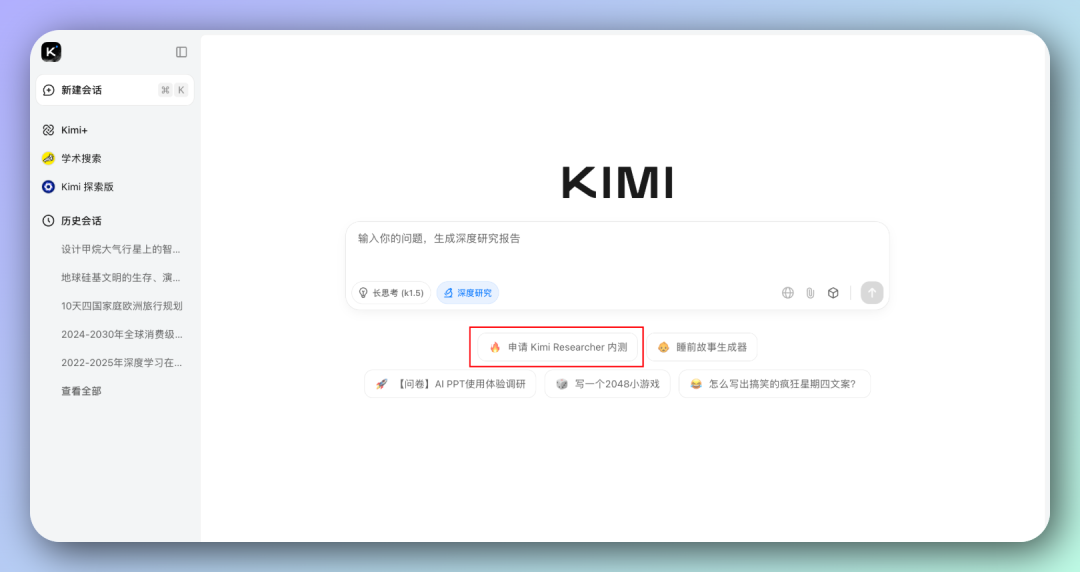Click the cube icon in input box
1080x572 pixels.
coord(833,293)
